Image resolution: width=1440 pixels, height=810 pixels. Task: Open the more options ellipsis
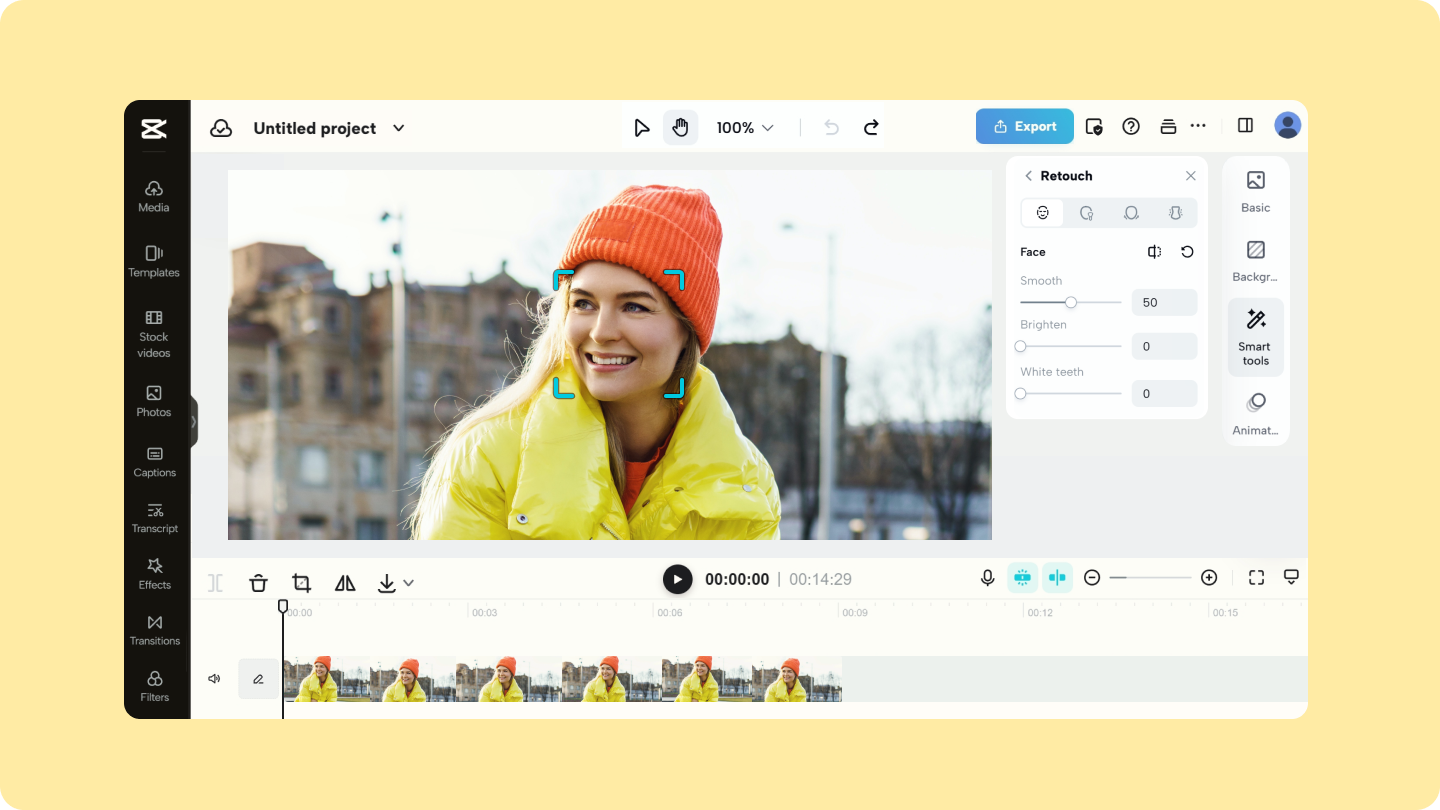[x=1198, y=126]
